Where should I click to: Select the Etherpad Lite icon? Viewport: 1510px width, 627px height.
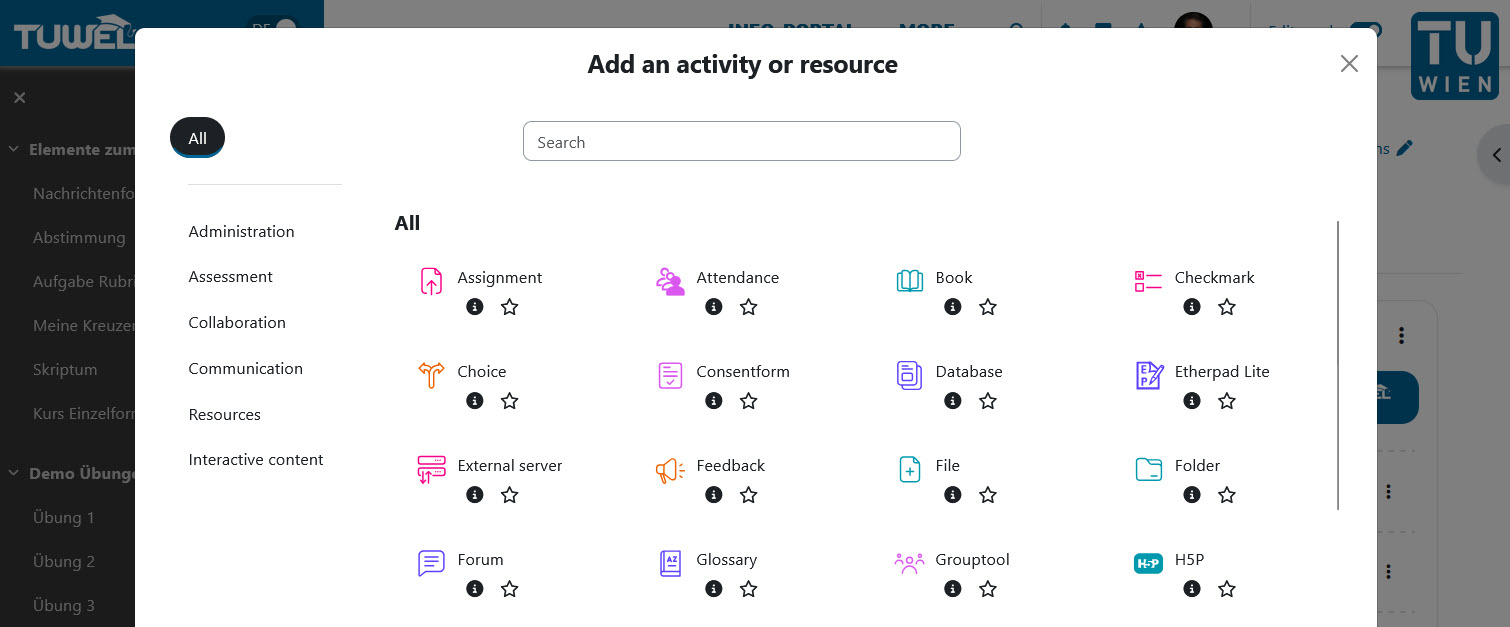(x=1148, y=375)
